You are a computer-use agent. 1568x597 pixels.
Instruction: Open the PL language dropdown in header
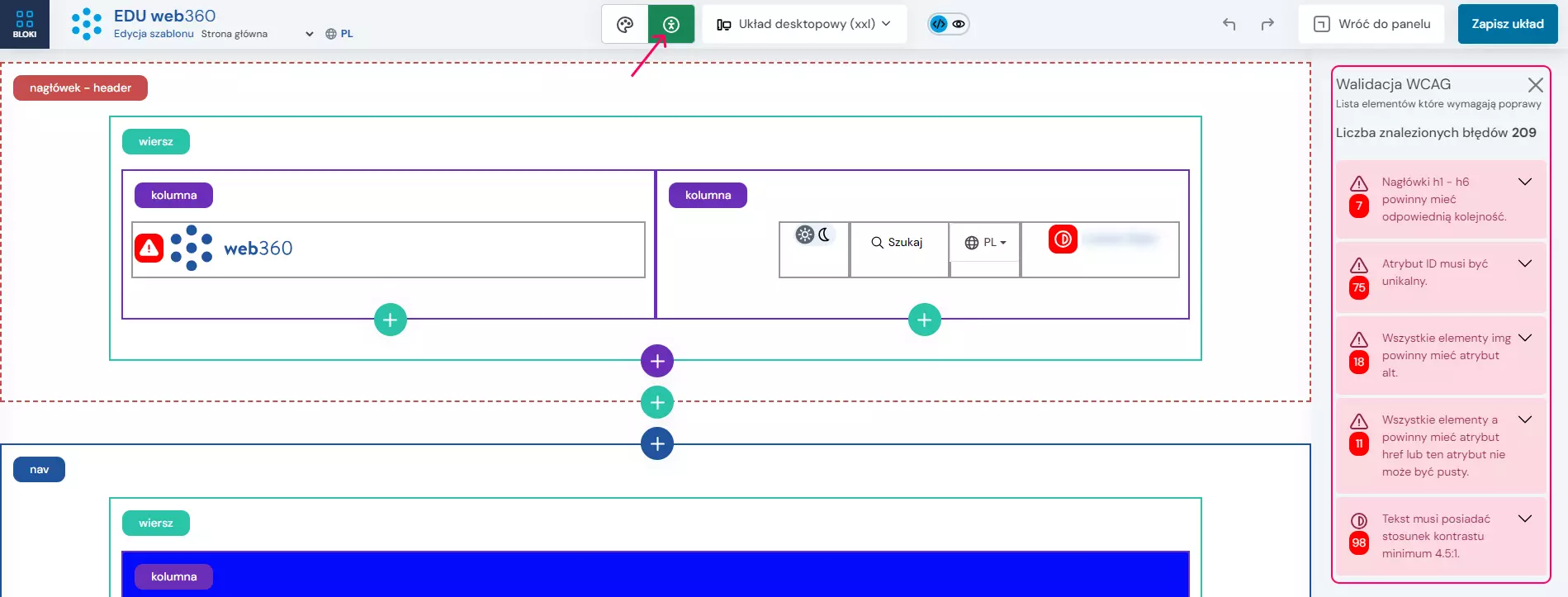(986, 243)
